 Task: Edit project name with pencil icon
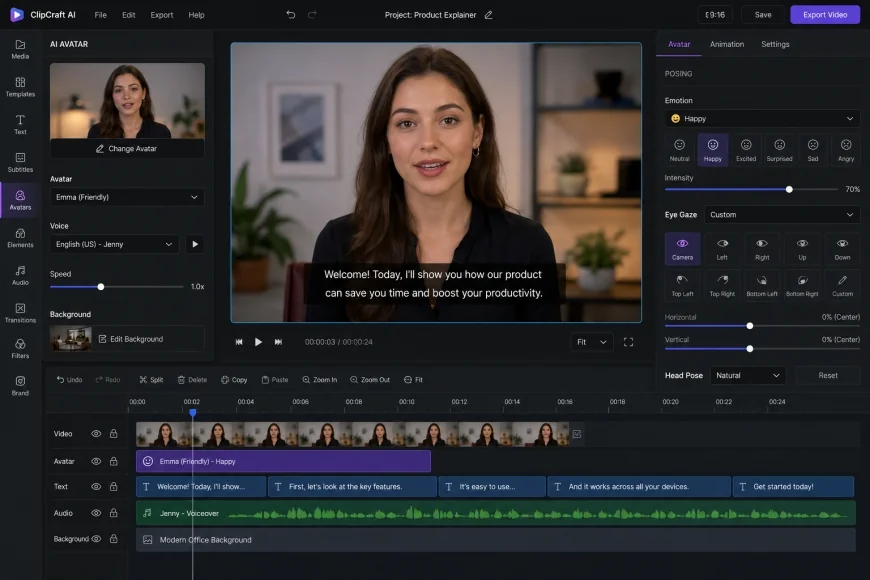pos(488,15)
